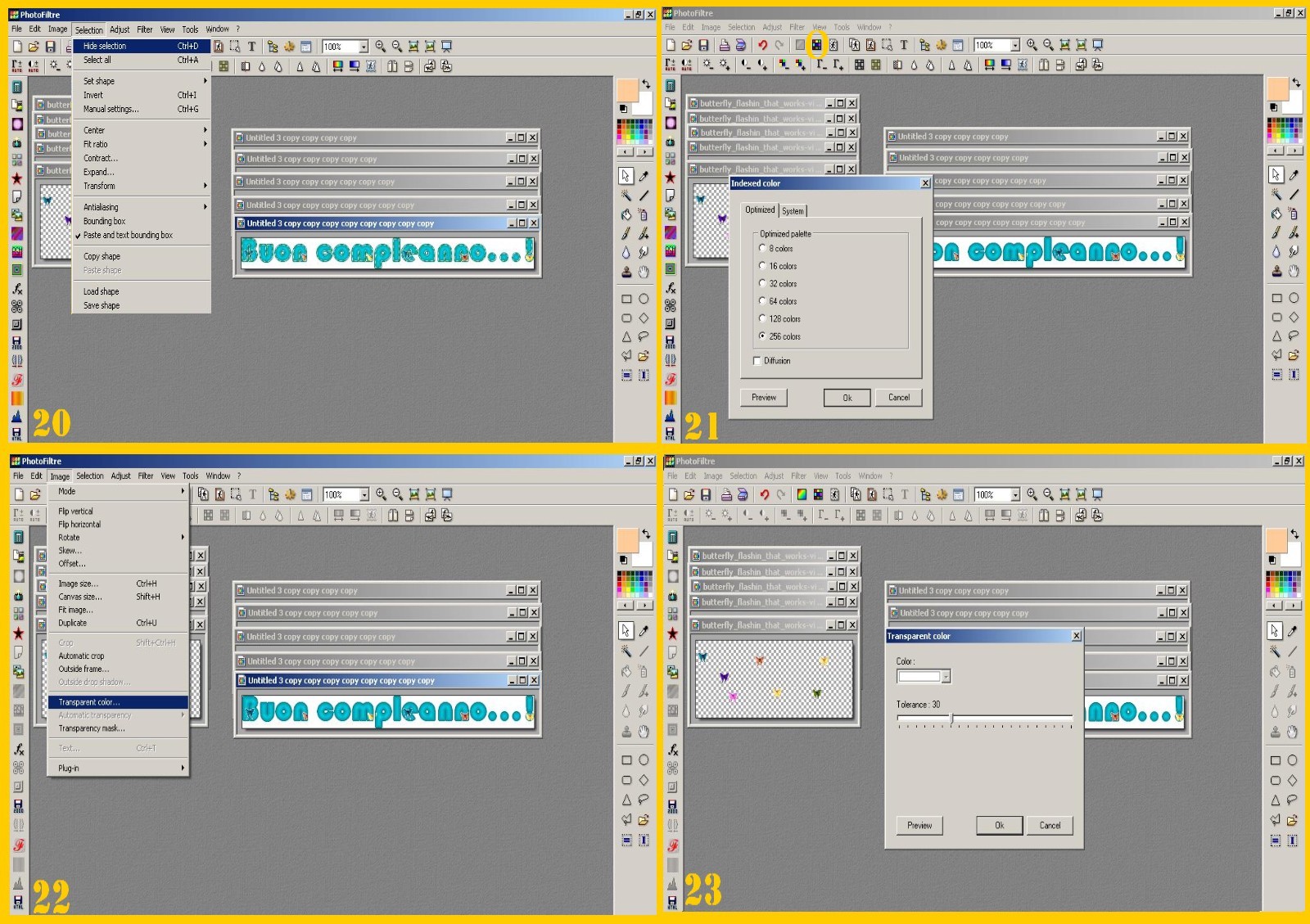Image resolution: width=1310 pixels, height=924 pixels.
Task: Click Save floppy icon in screenshot 23 toolbar
Action: pyautogui.click(x=705, y=494)
